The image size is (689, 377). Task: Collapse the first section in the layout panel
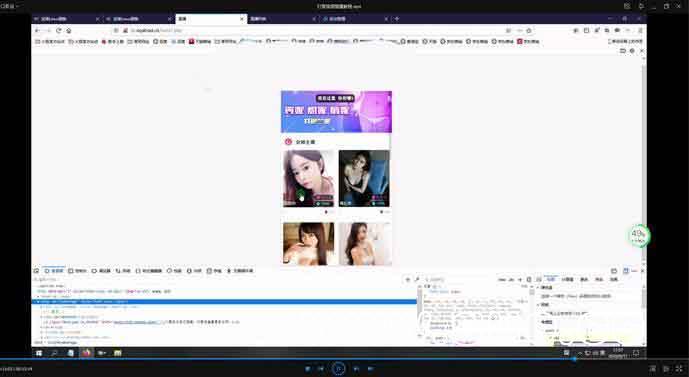(x=537, y=288)
